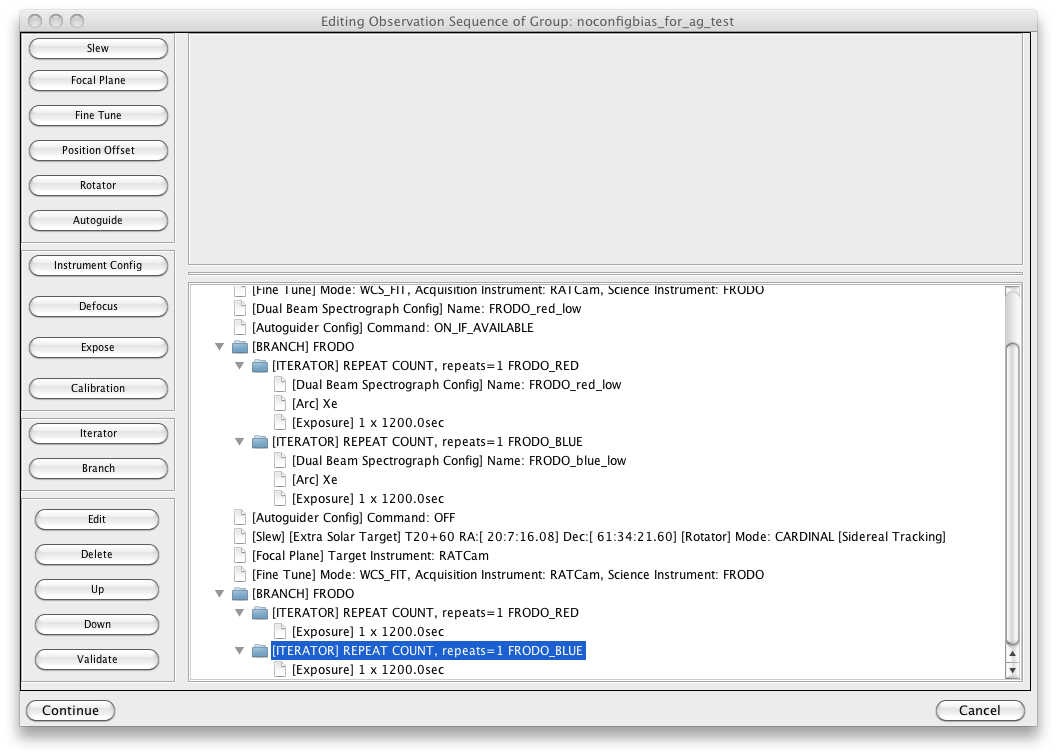1057x756 pixels.
Task: Delete the selected sequence item
Action: [97, 554]
